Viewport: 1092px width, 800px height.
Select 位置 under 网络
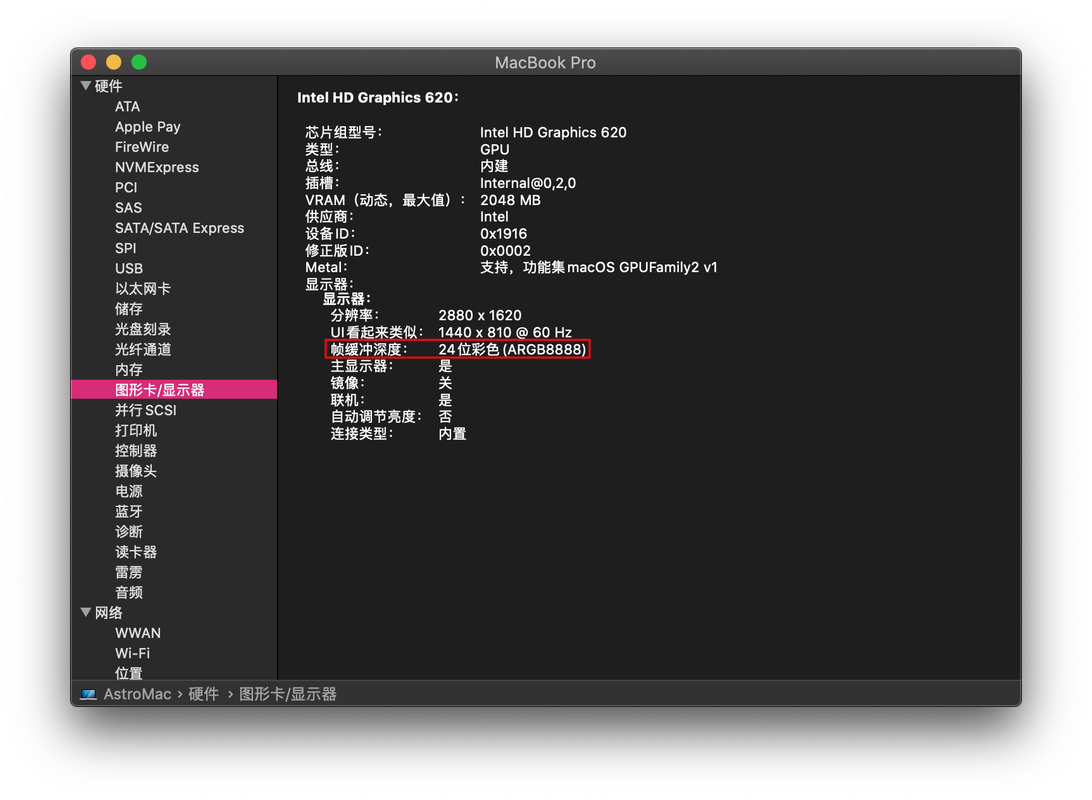coord(129,673)
